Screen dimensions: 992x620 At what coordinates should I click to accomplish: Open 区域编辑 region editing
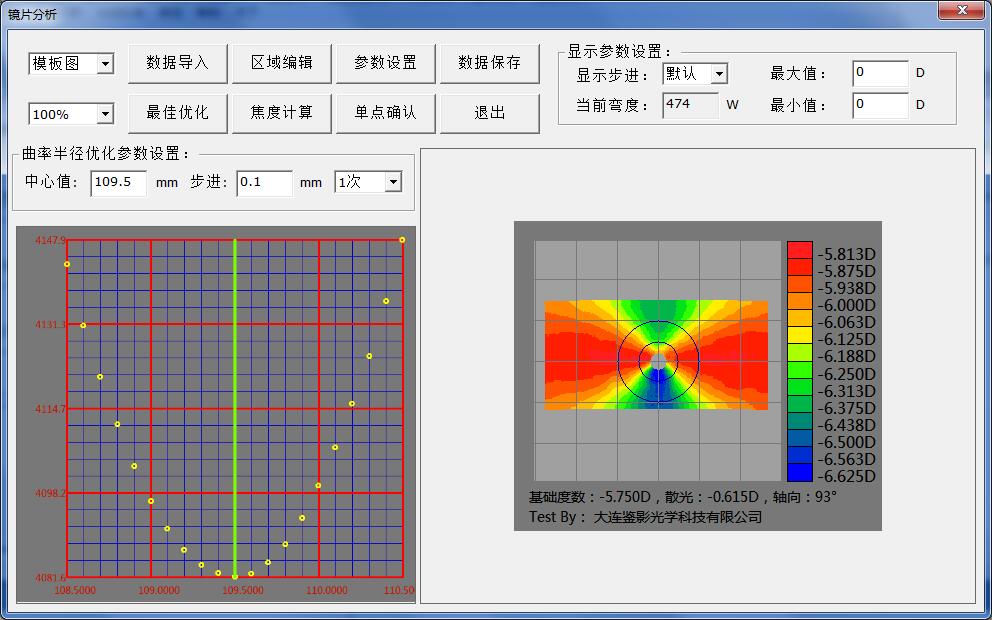(282, 63)
